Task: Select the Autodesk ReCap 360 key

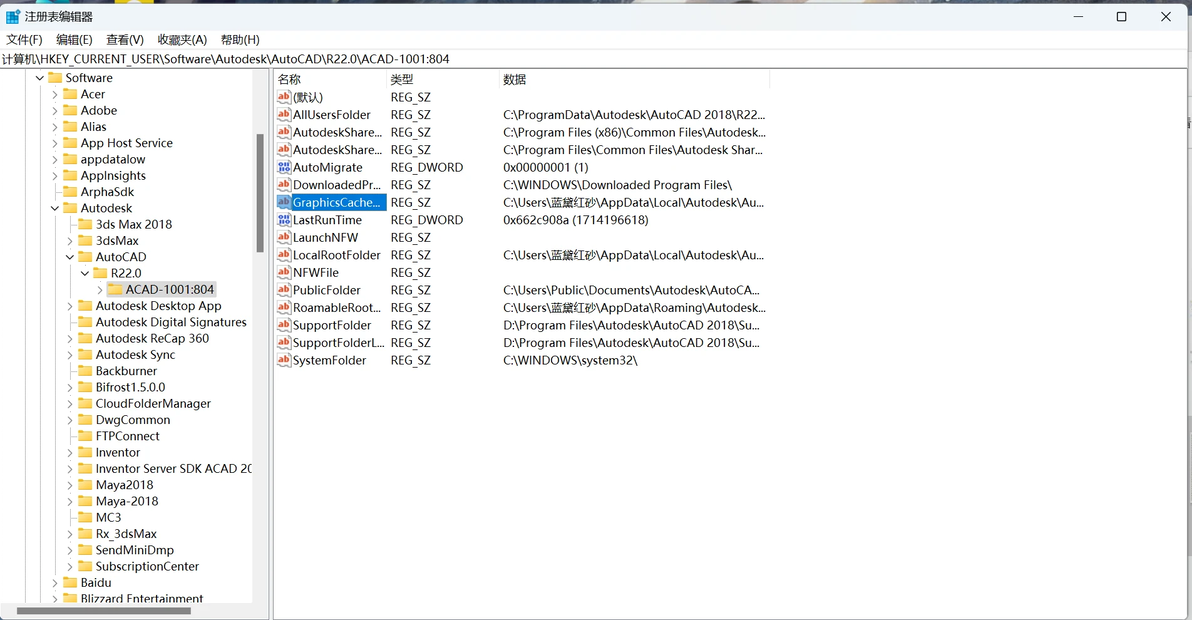Action: click(152, 338)
